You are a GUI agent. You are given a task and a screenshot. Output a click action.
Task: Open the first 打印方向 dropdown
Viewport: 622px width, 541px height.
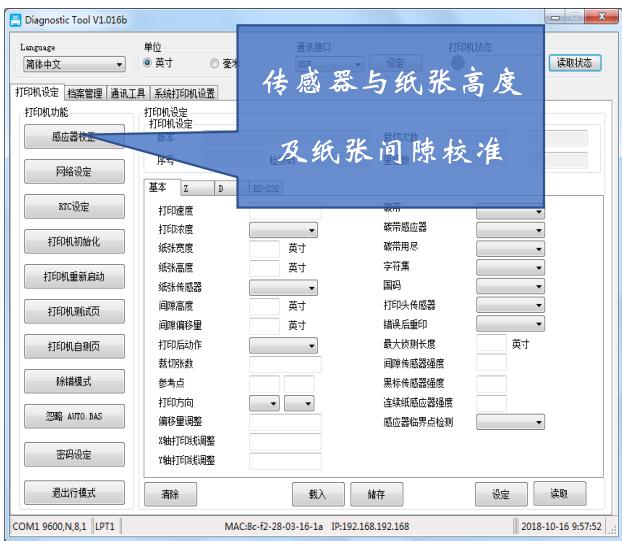tap(264, 403)
